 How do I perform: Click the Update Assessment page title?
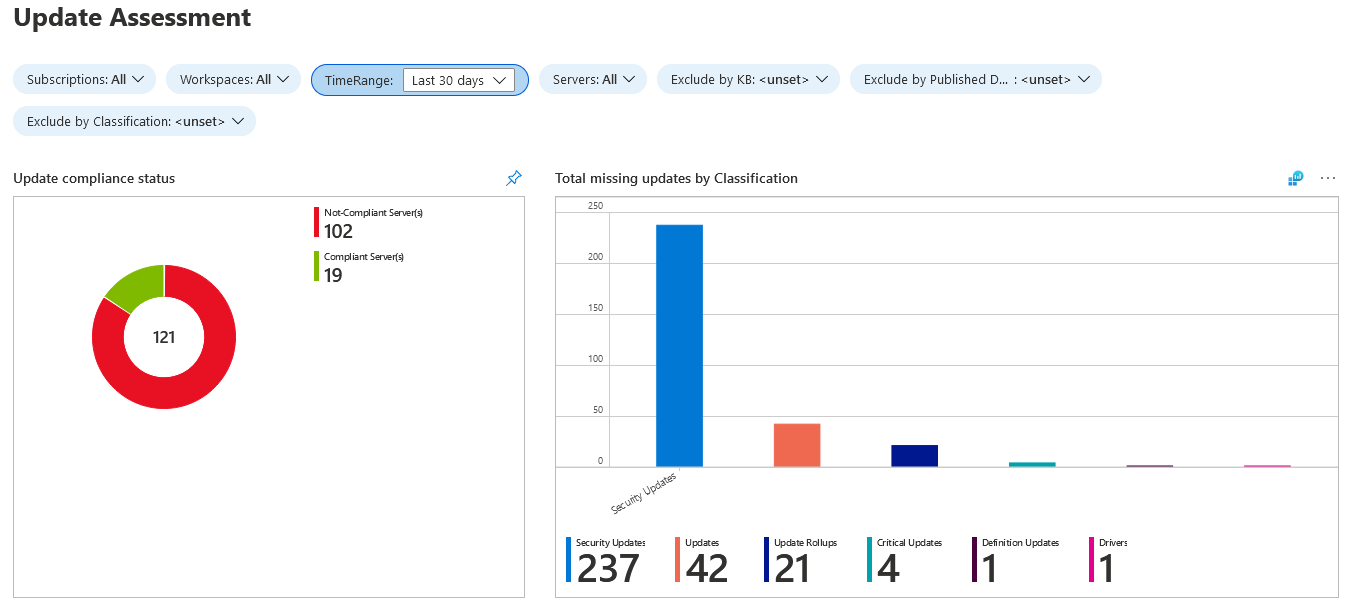(132, 17)
